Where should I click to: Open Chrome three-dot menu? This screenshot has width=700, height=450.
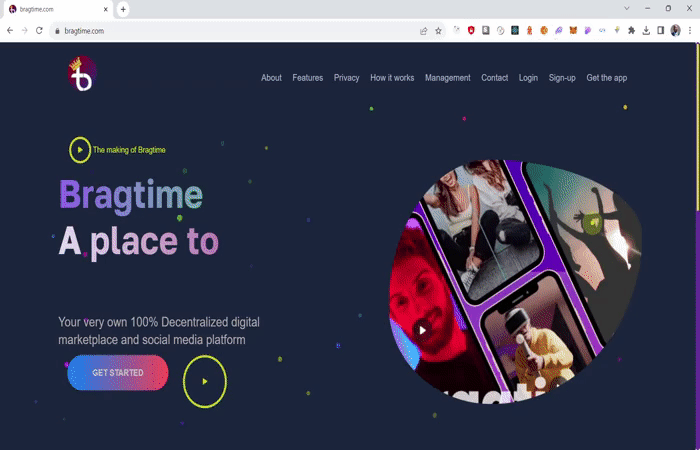click(690, 30)
